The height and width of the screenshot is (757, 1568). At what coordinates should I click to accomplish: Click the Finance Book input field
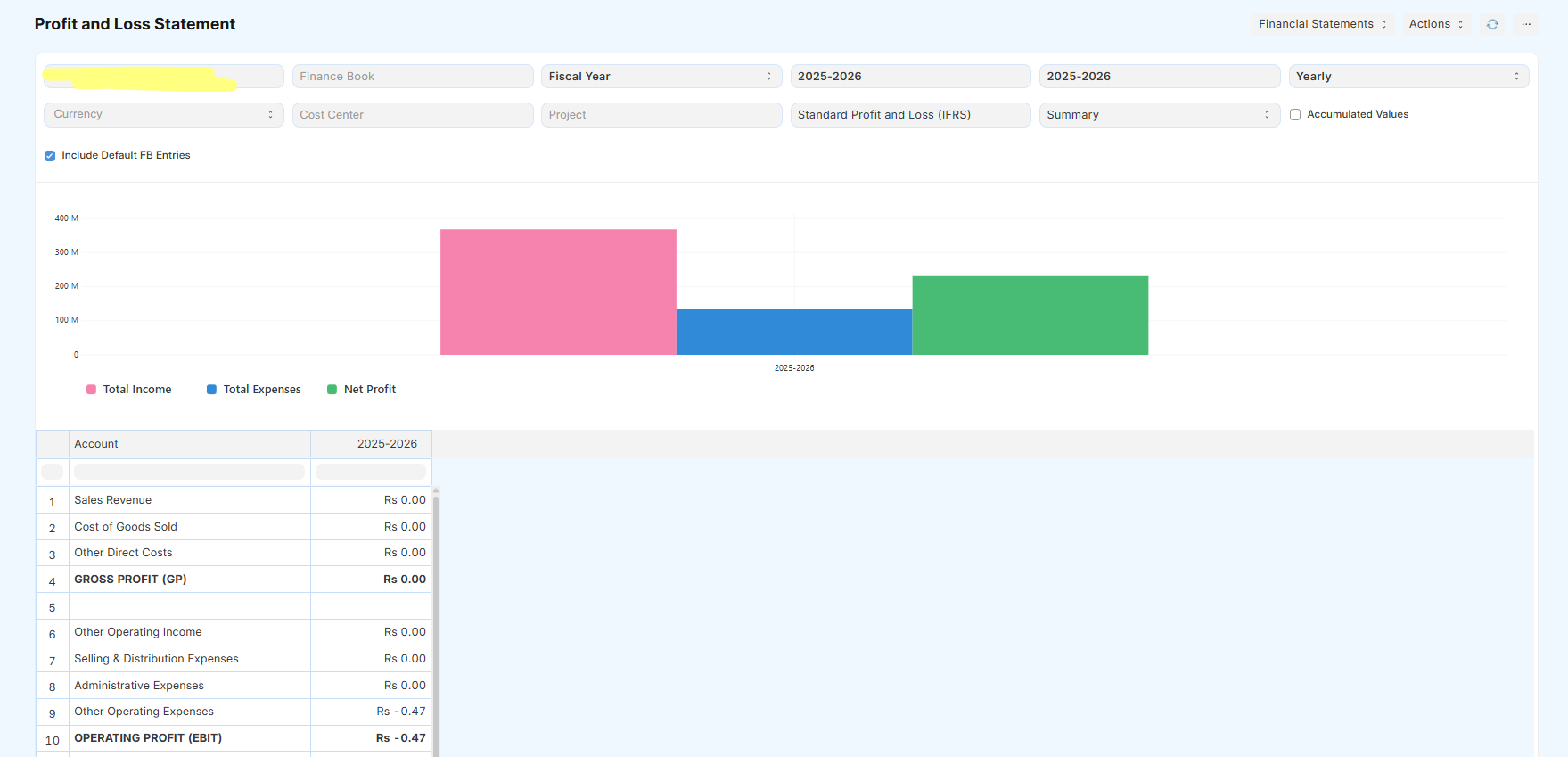412,77
